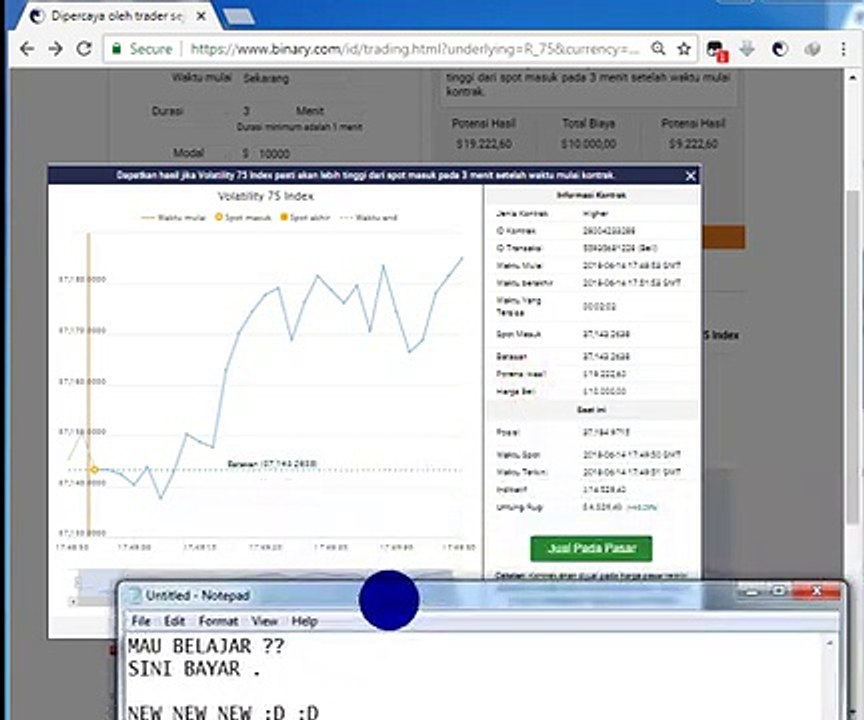
Task: Click the orange purchase button behind popup
Action: [723, 237]
